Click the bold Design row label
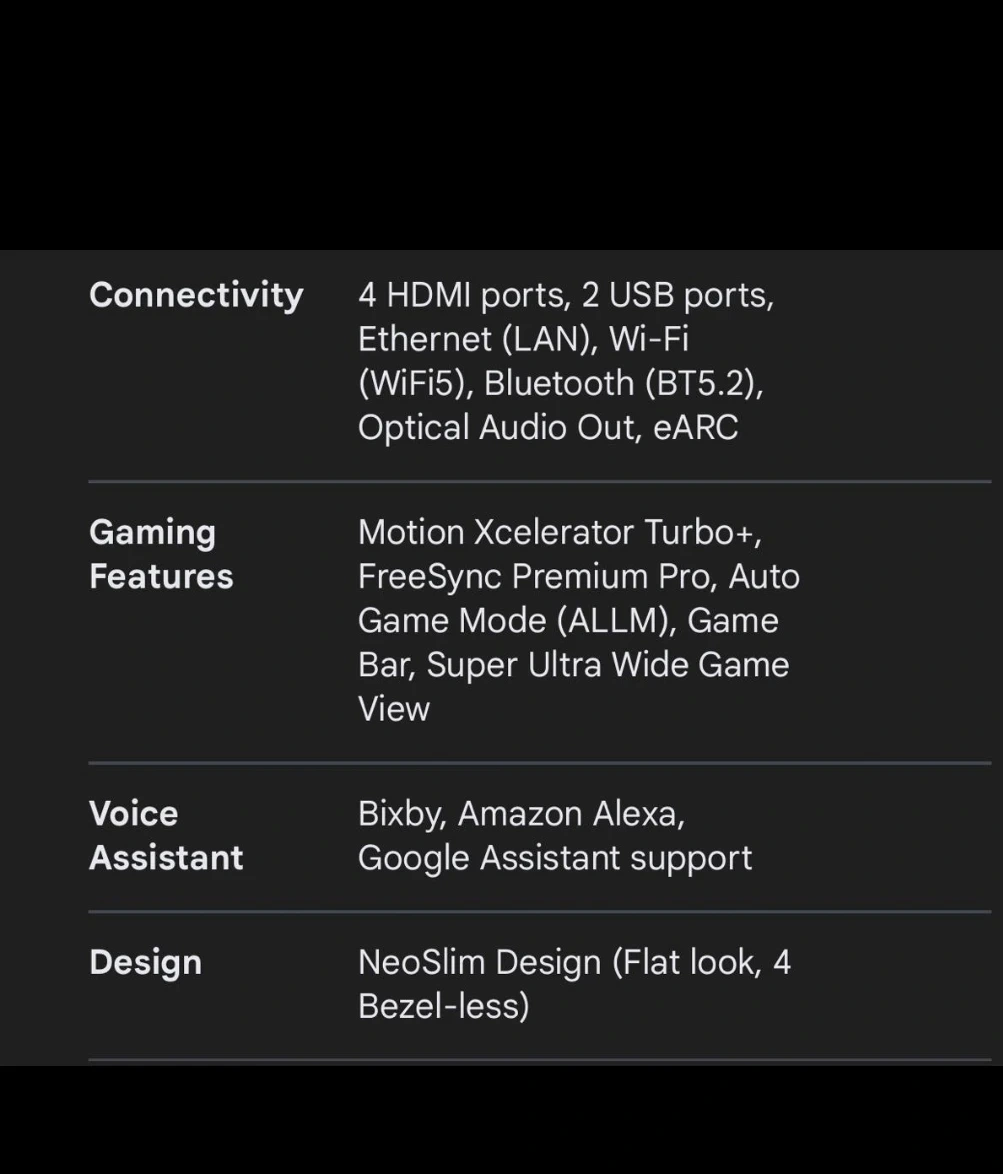 click(146, 962)
